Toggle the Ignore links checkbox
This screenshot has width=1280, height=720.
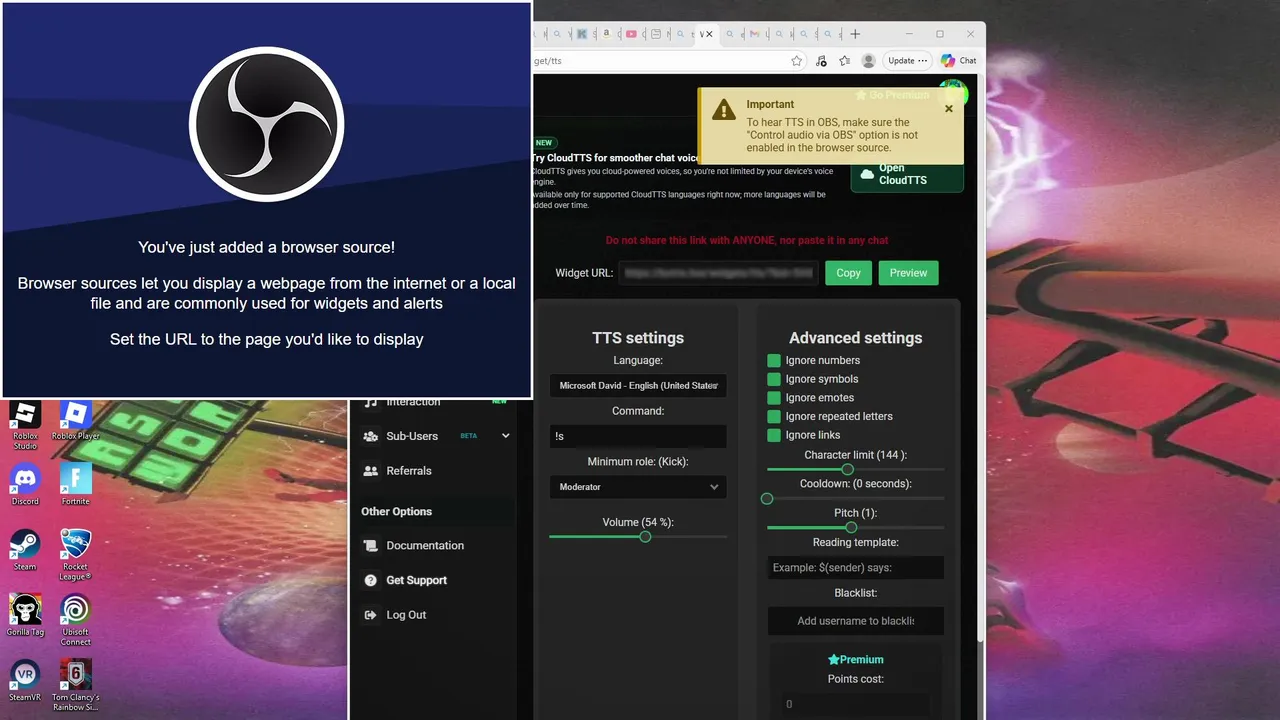[774, 435]
